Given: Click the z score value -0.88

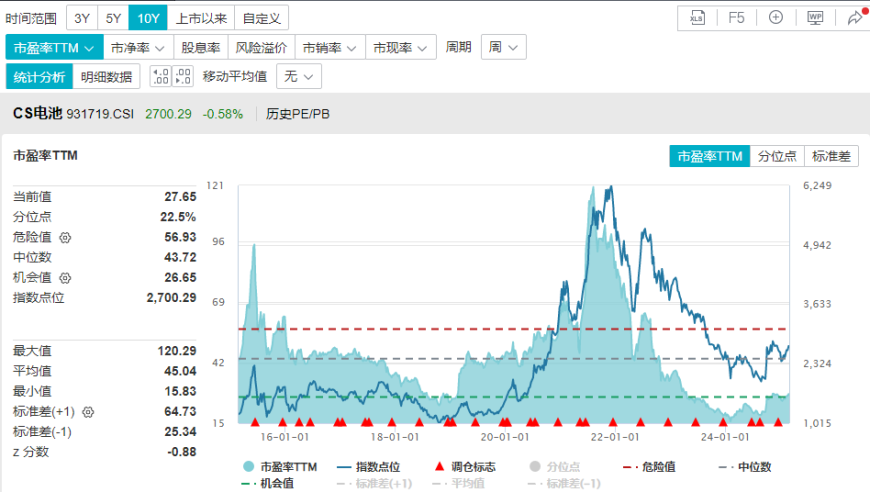Looking at the screenshot, I should [x=182, y=452].
